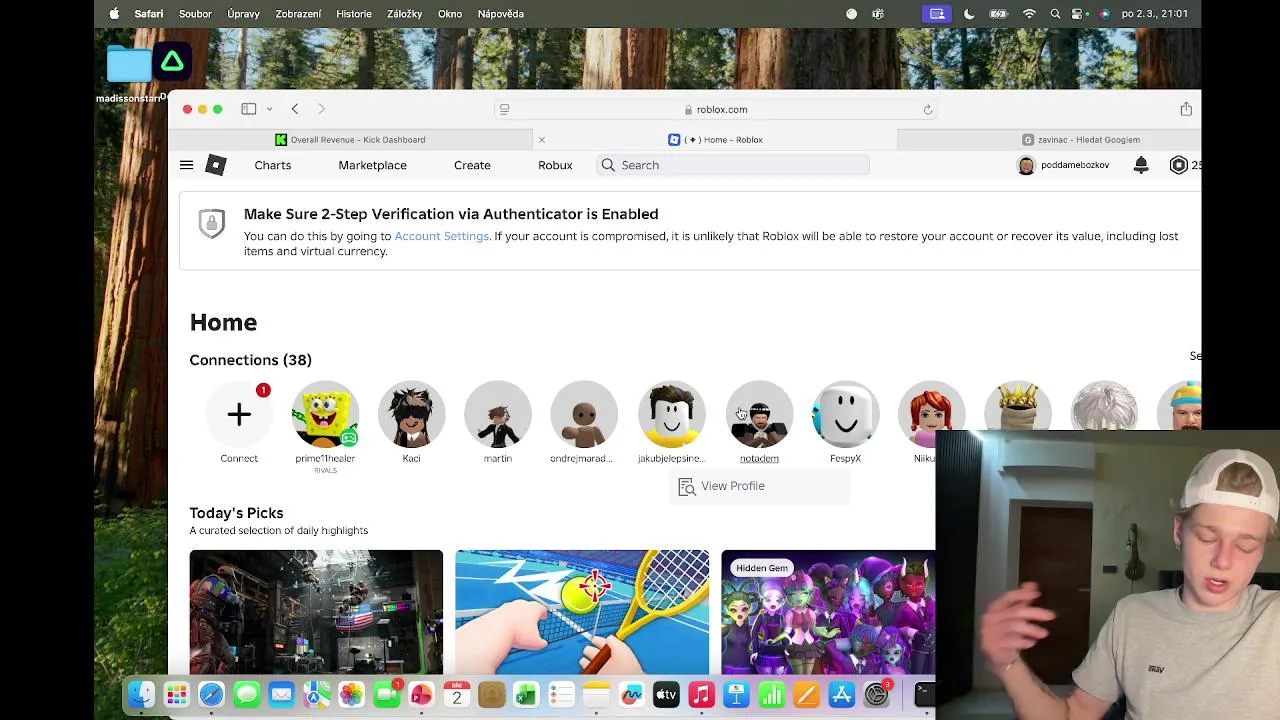Click the Connections (38) heading
1280x720 pixels.
click(250, 360)
